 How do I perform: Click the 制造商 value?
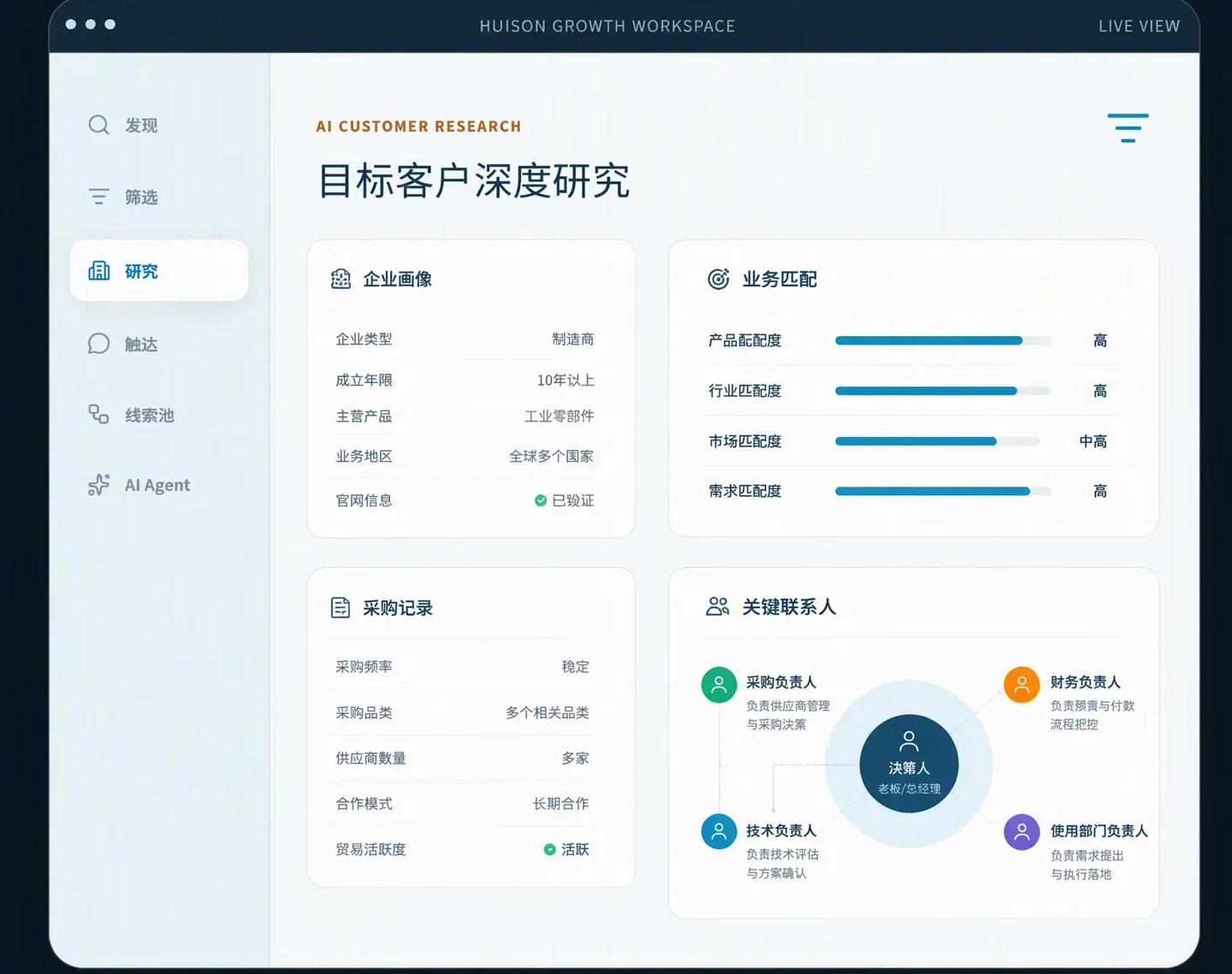point(573,339)
